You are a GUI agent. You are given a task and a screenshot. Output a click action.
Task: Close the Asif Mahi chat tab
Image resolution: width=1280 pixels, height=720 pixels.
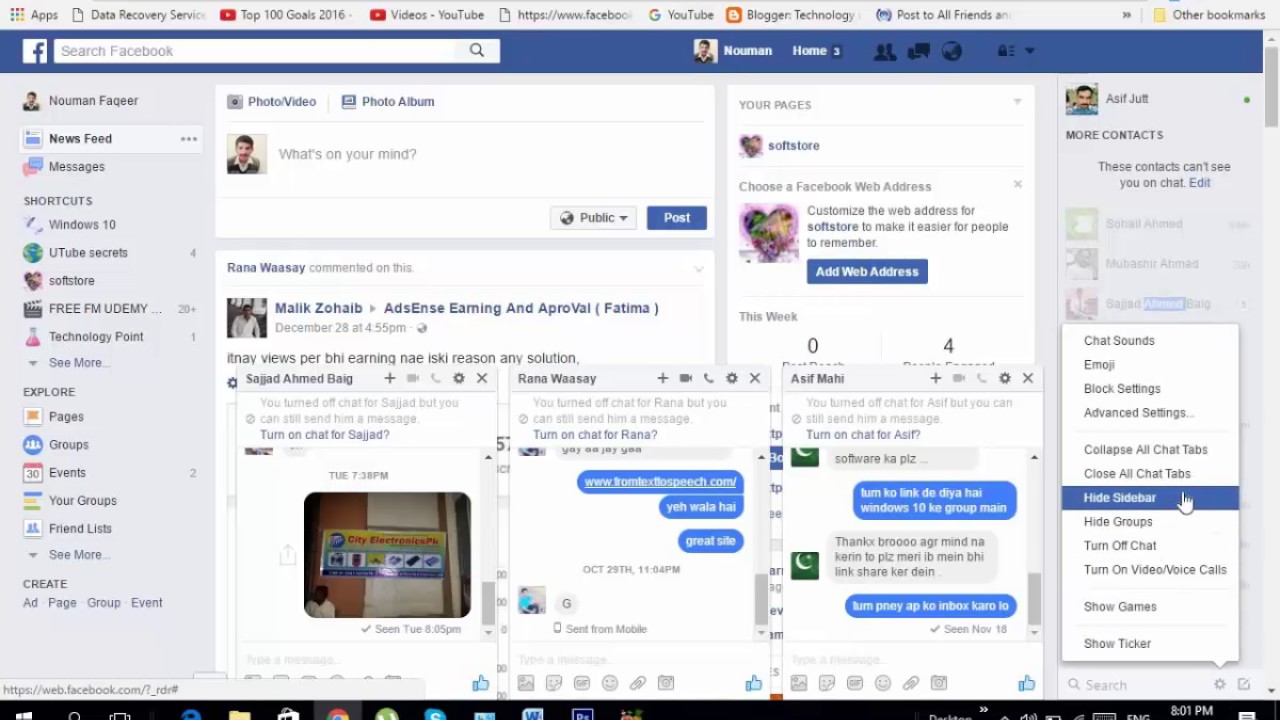click(x=1028, y=378)
